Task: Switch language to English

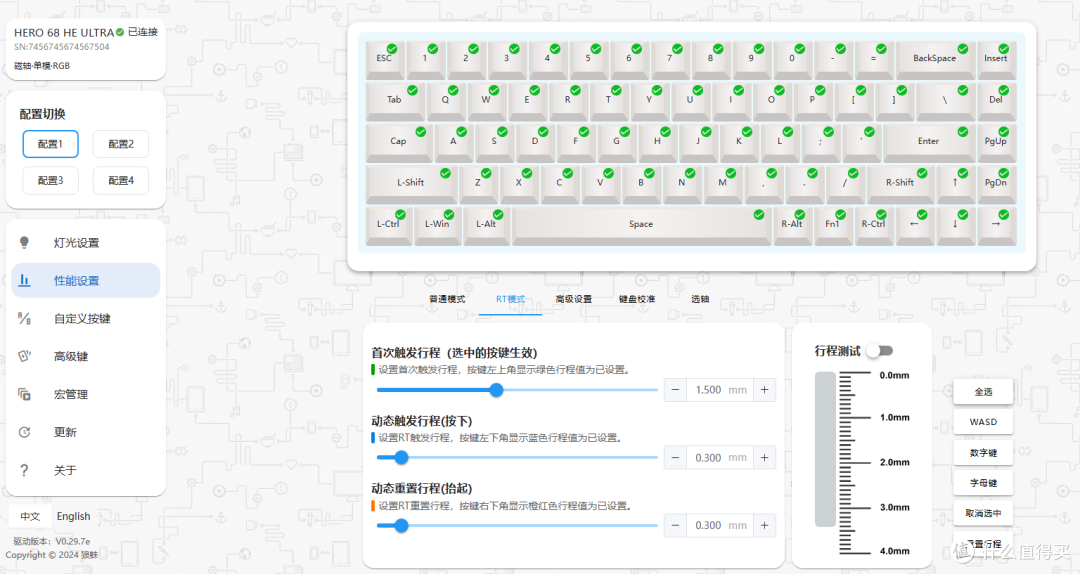Action: click(x=74, y=516)
